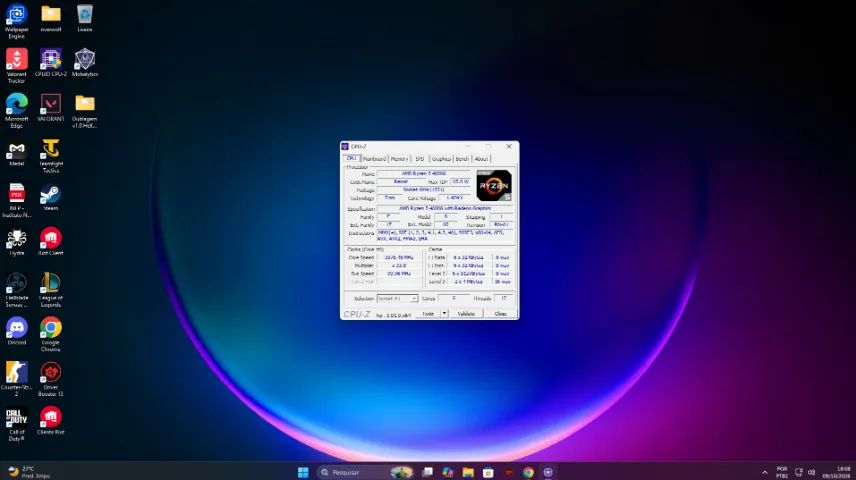856x480 pixels.
Task: Select the CPU tab in CPU-Z
Action: coord(352,158)
